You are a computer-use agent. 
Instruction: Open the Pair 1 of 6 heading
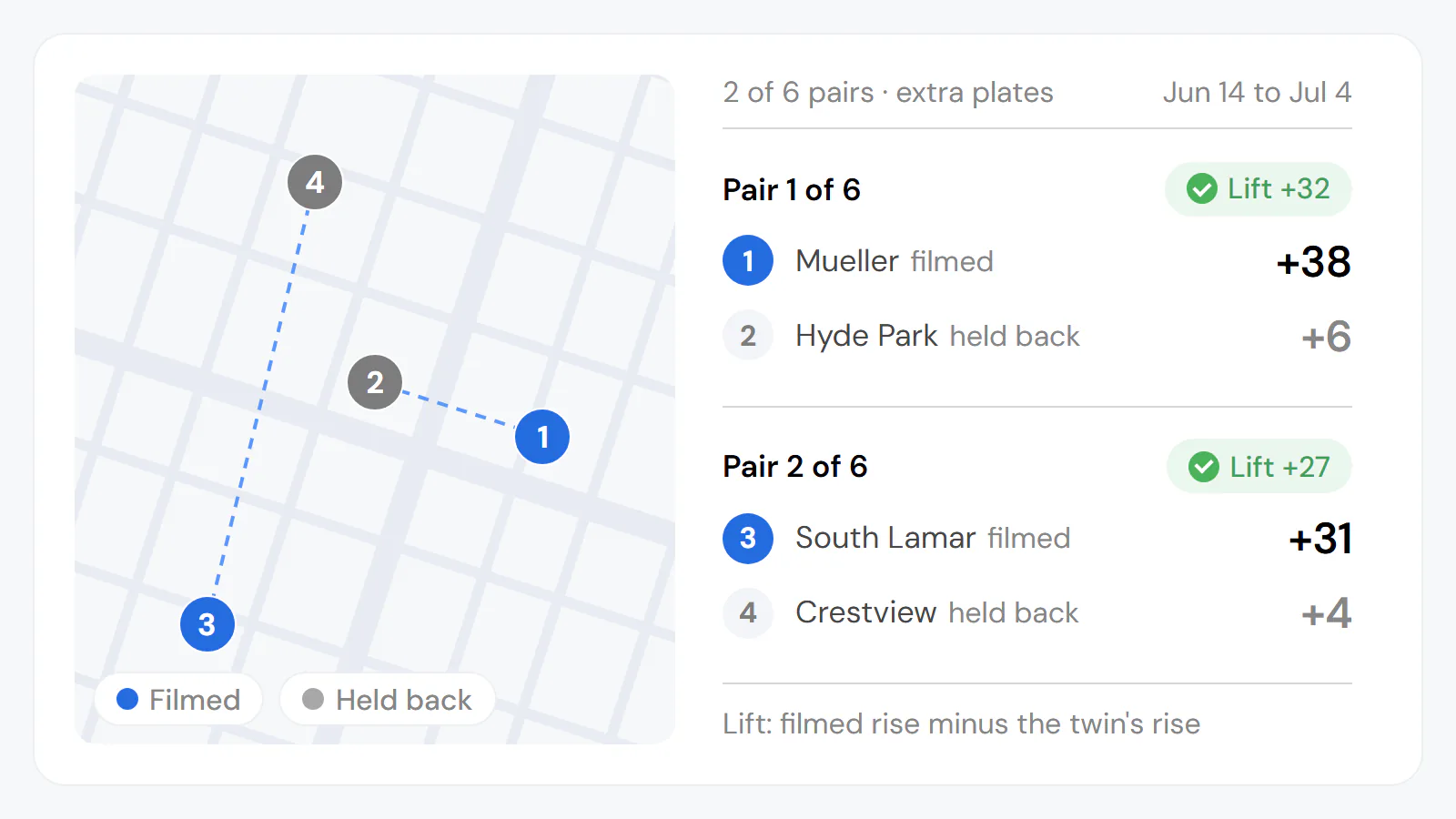792,189
